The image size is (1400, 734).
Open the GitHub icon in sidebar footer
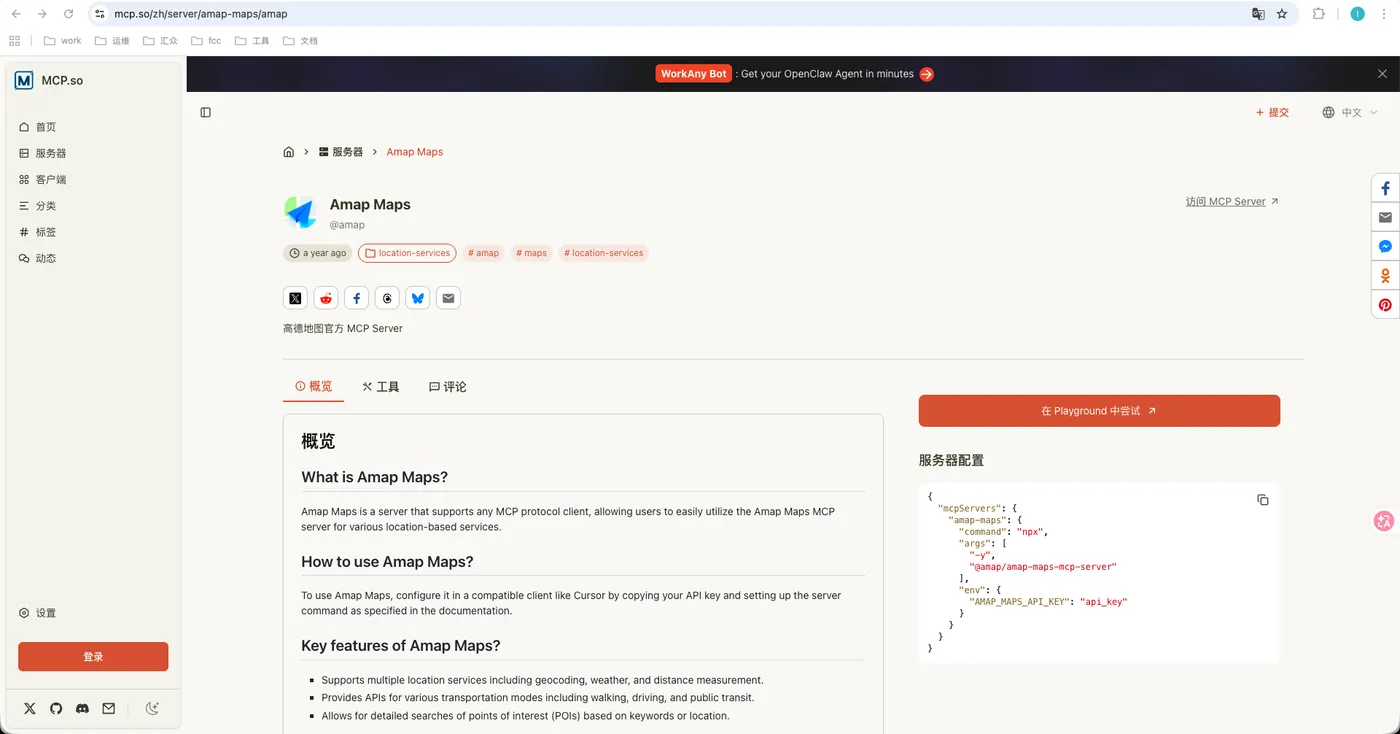[56, 708]
